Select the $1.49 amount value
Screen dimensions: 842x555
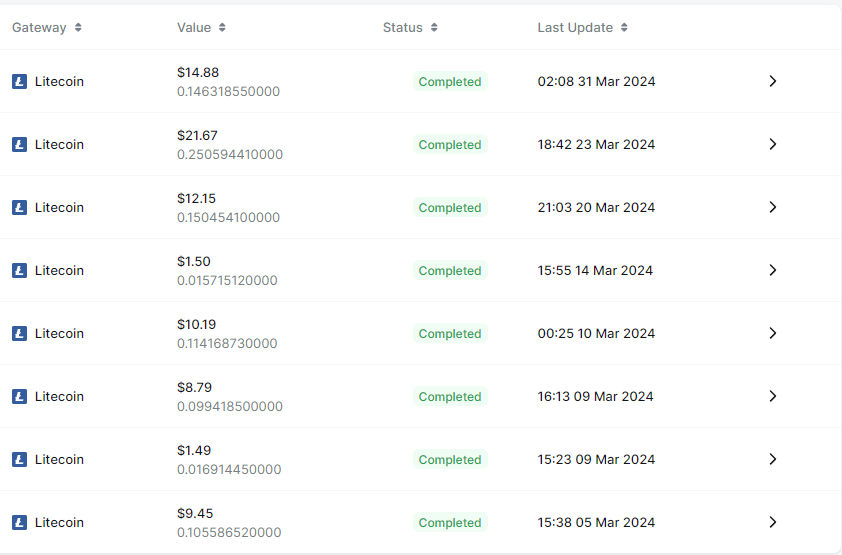[194, 451]
